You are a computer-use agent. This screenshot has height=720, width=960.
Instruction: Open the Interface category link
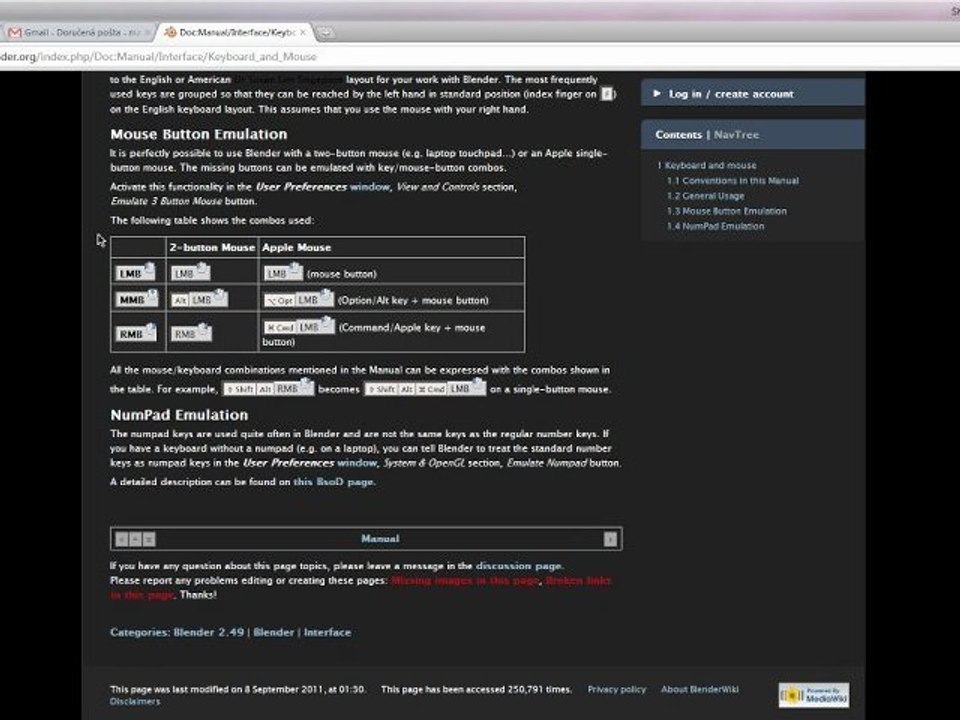[328, 632]
